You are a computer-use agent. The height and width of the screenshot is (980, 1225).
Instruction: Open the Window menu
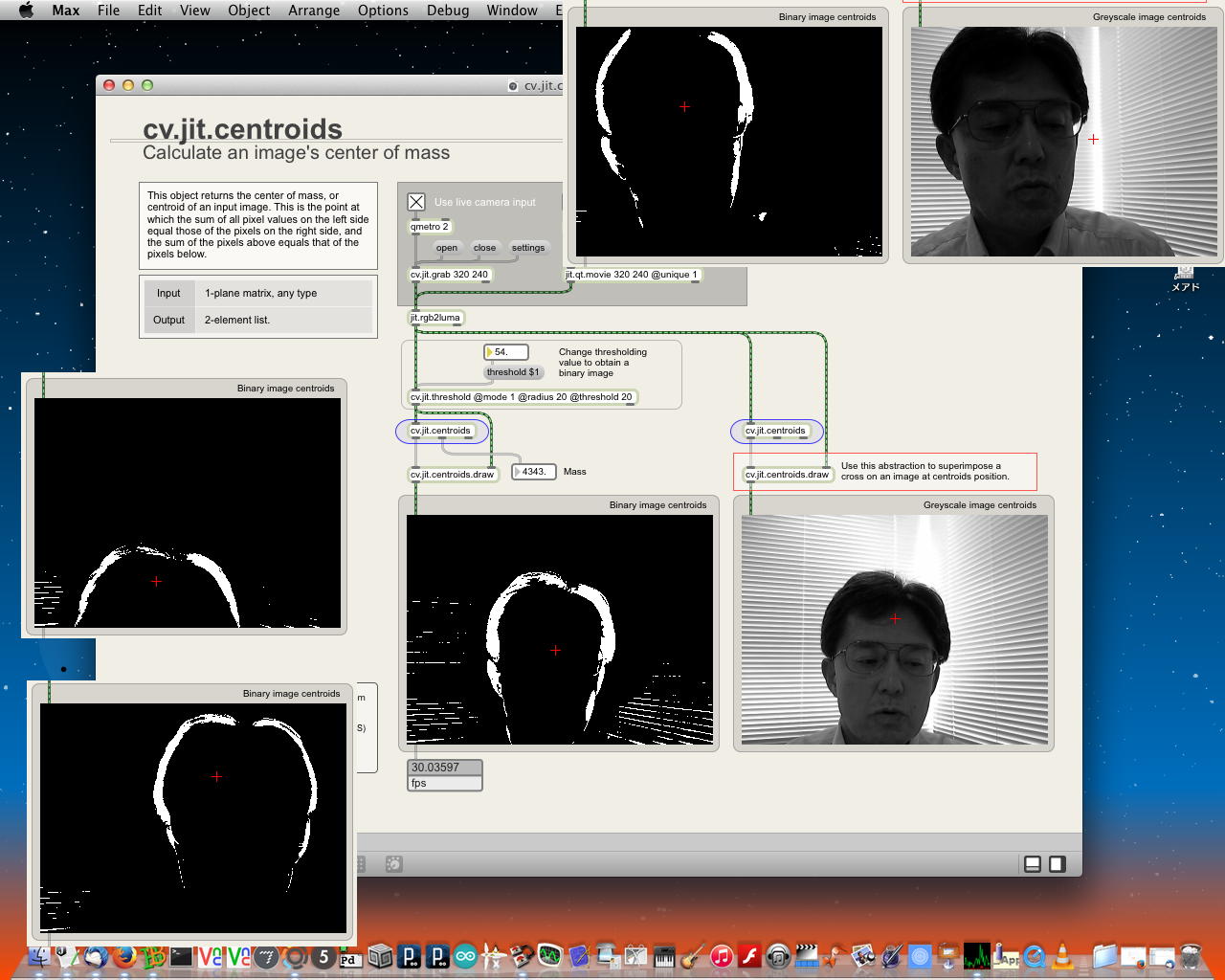(x=512, y=10)
